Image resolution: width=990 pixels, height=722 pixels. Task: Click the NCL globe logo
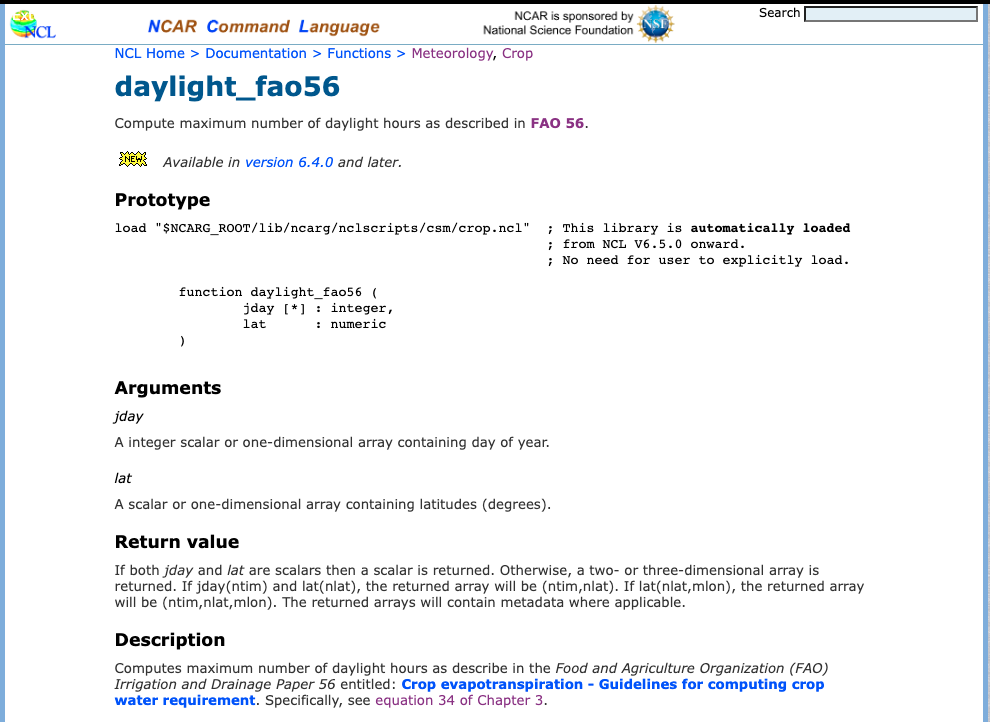coord(33,25)
